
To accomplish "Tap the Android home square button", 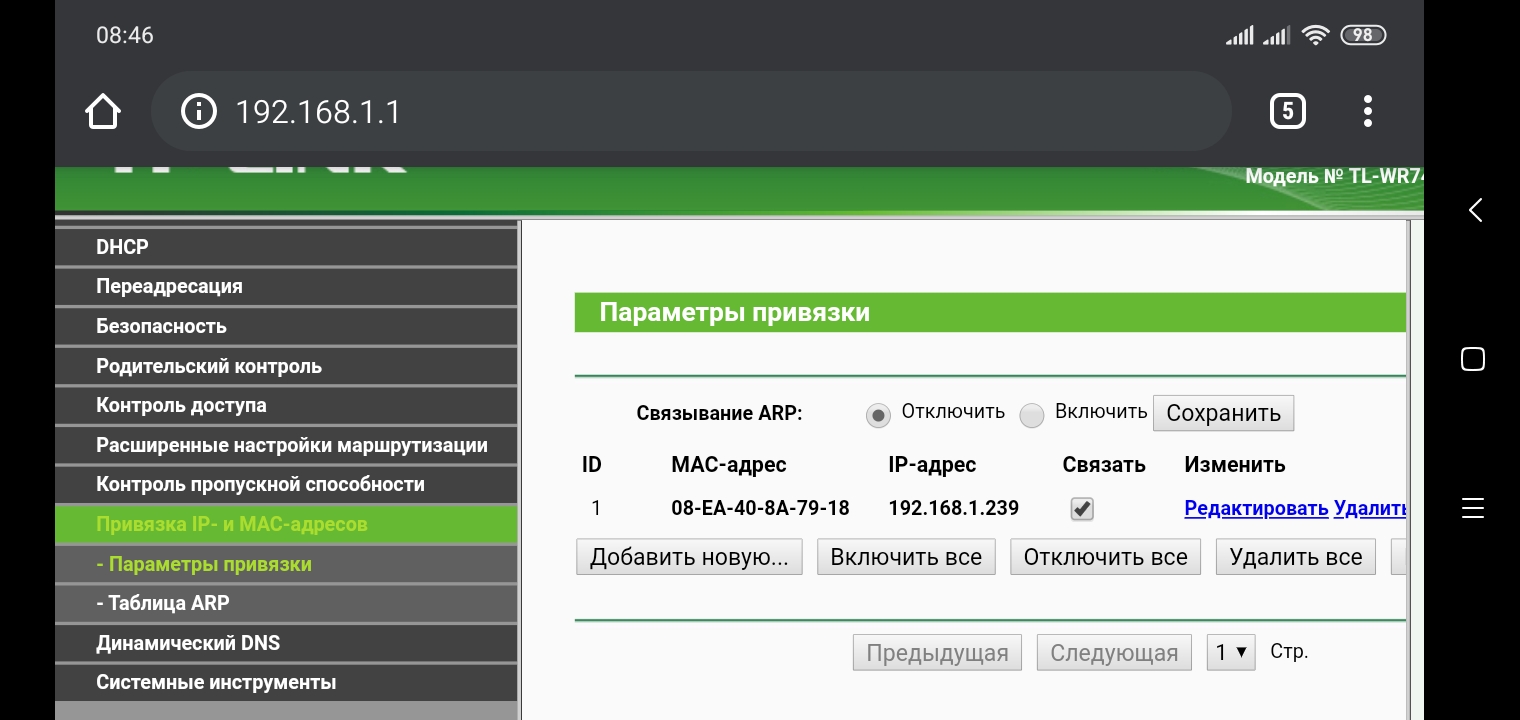I will click(x=1472, y=359).
